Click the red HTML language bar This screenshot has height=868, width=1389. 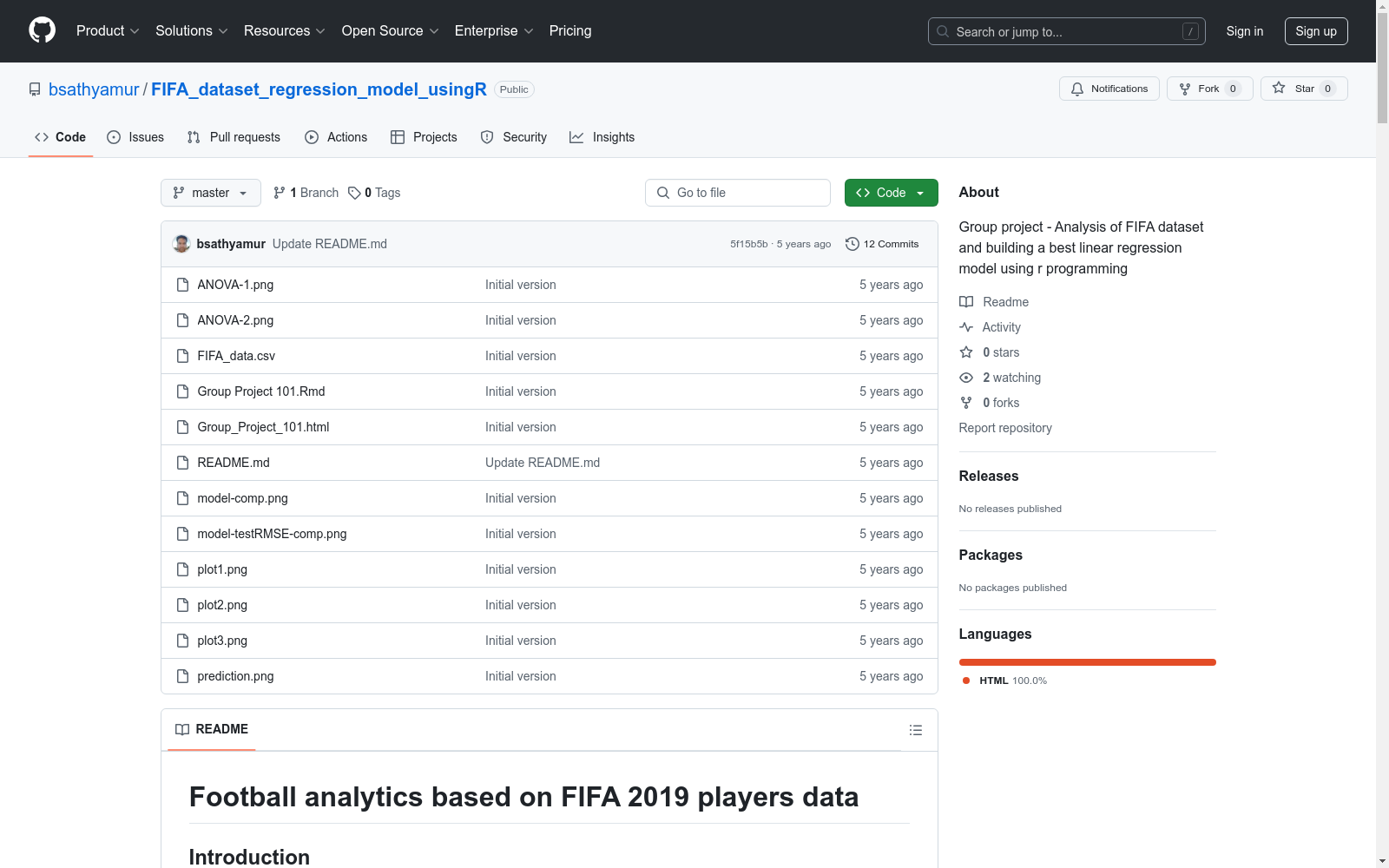tap(1088, 662)
